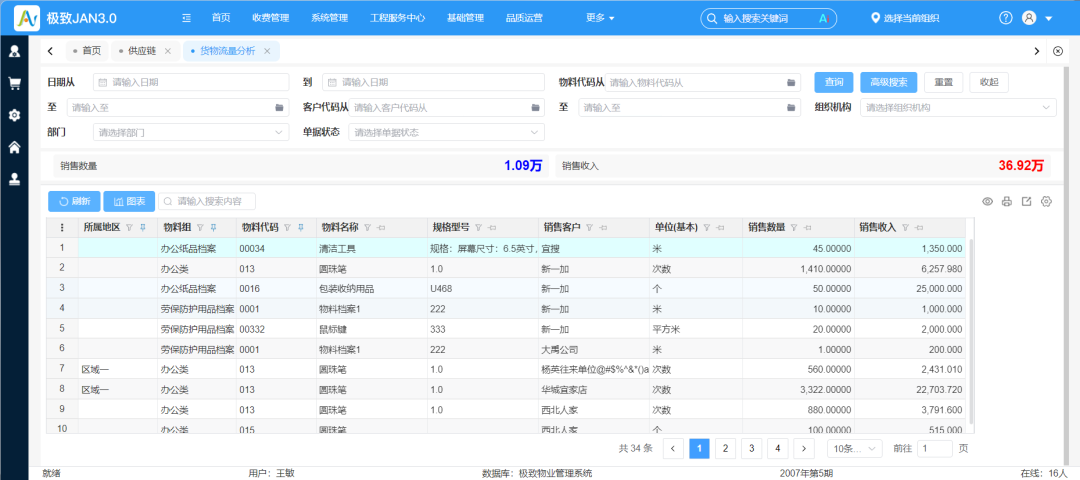Switch to the 供应链 tab
The height and width of the screenshot is (480, 1080).
145,51
